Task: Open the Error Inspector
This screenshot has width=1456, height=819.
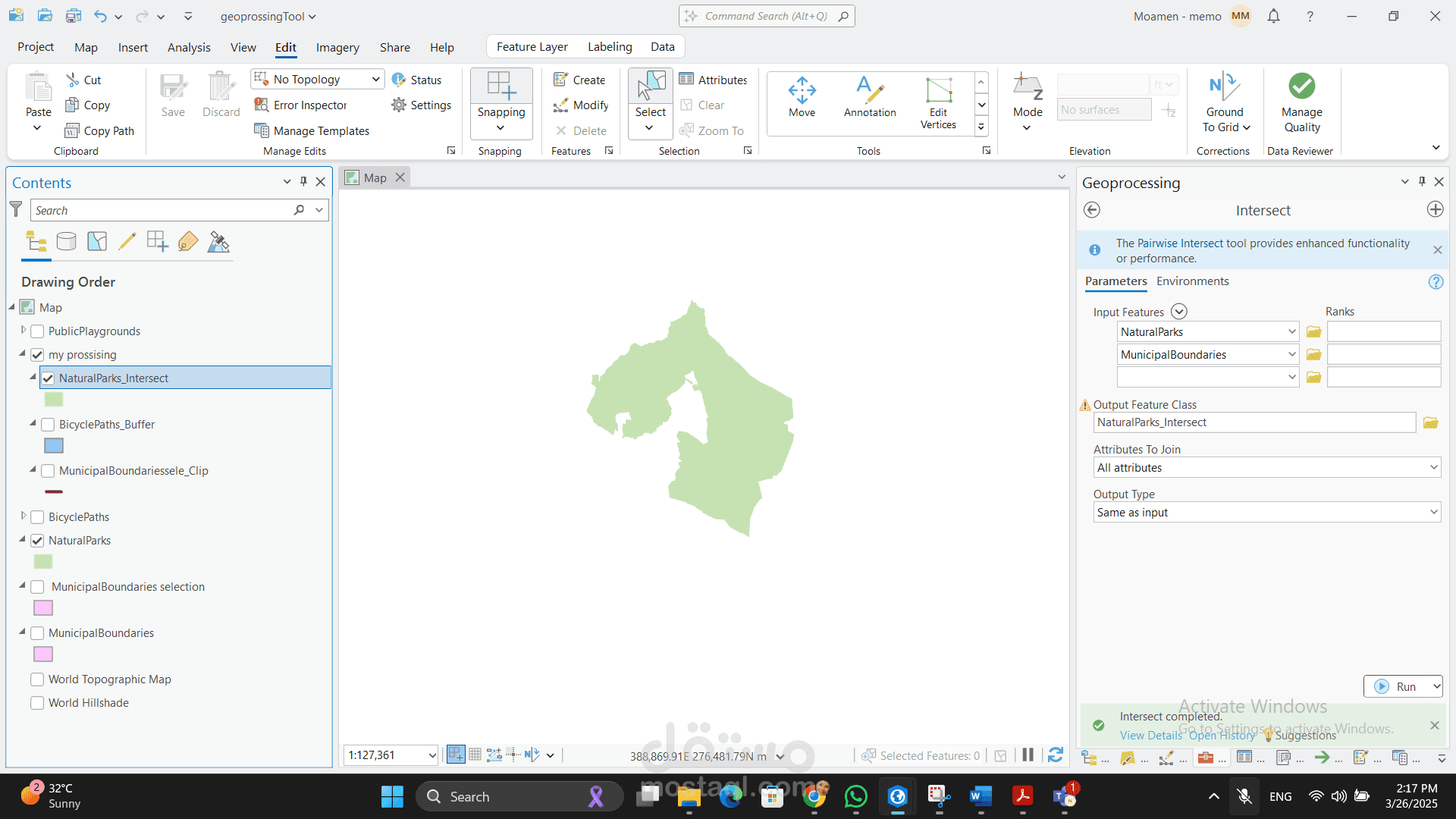Action: pos(301,105)
